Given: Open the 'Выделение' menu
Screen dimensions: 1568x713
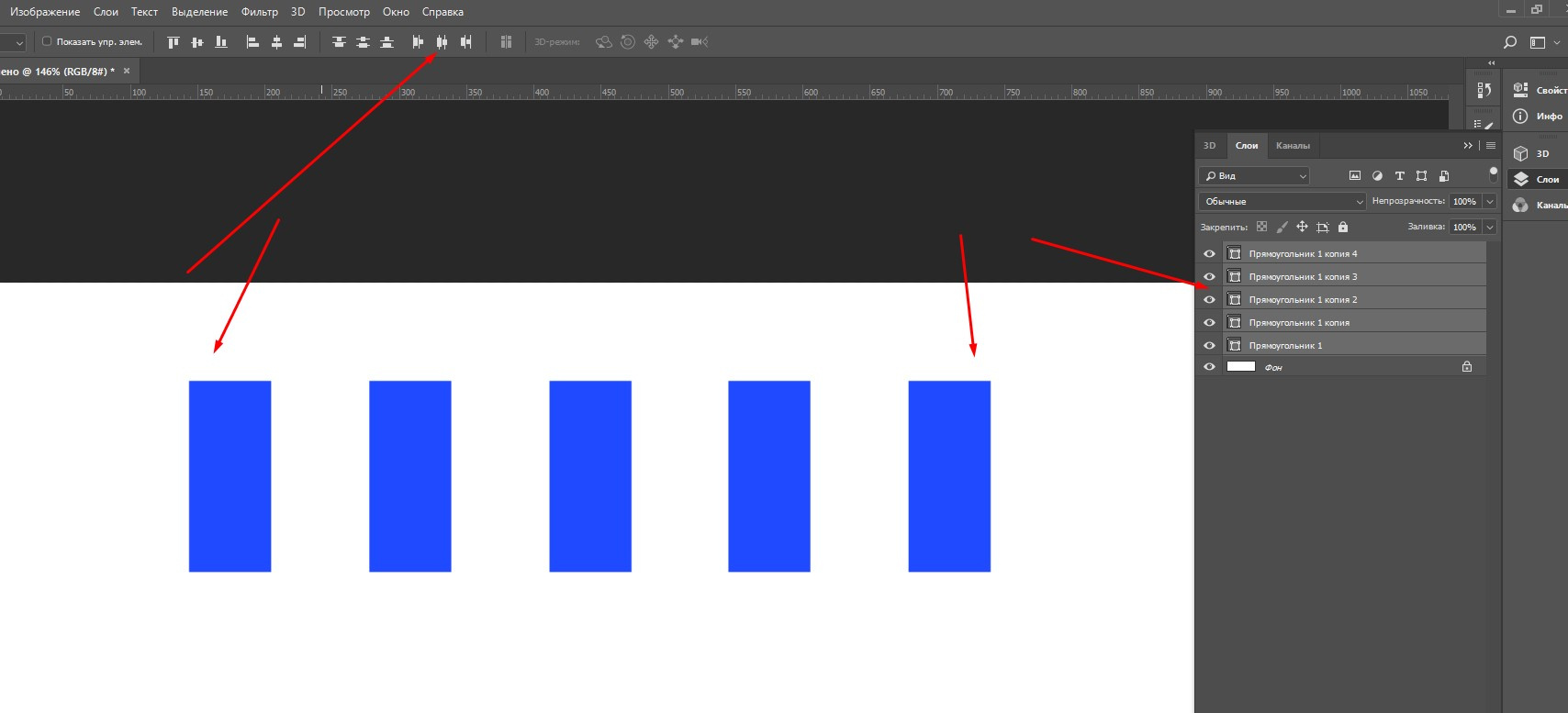Looking at the screenshot, I should [x=199, y=12].
